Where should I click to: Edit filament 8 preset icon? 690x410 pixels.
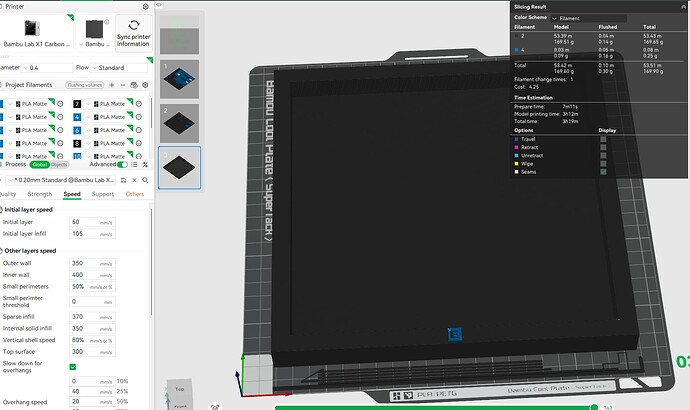tap(139, 143)
